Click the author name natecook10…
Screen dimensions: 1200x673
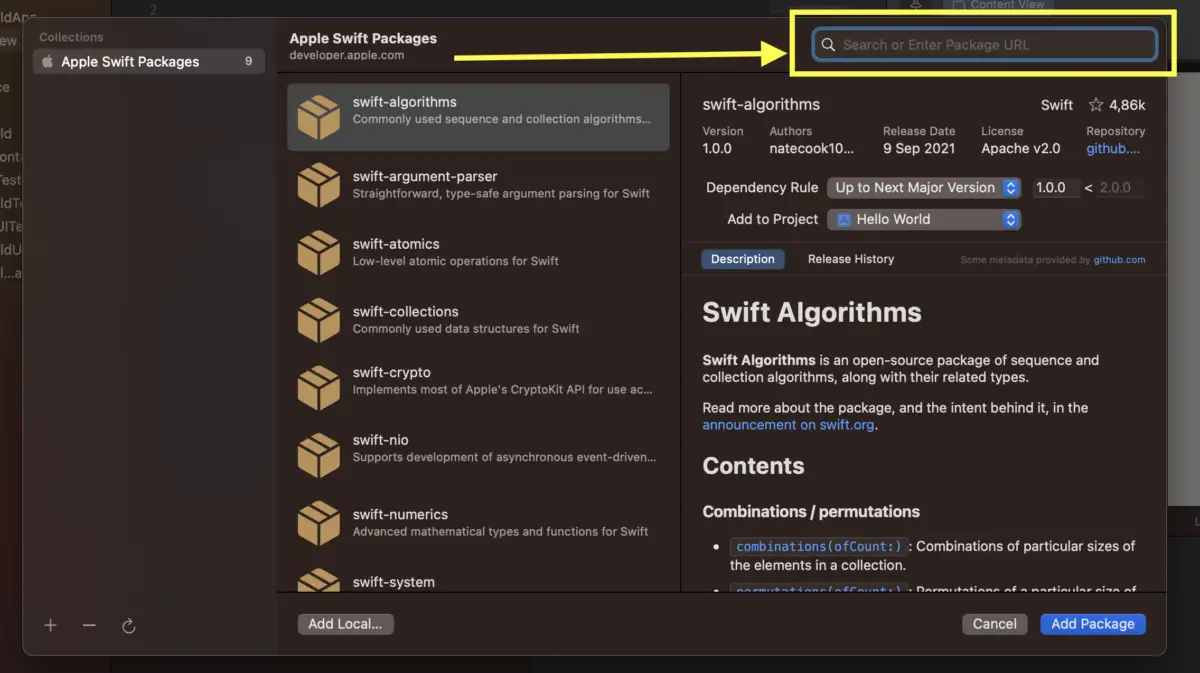click(x=812, y=149)
